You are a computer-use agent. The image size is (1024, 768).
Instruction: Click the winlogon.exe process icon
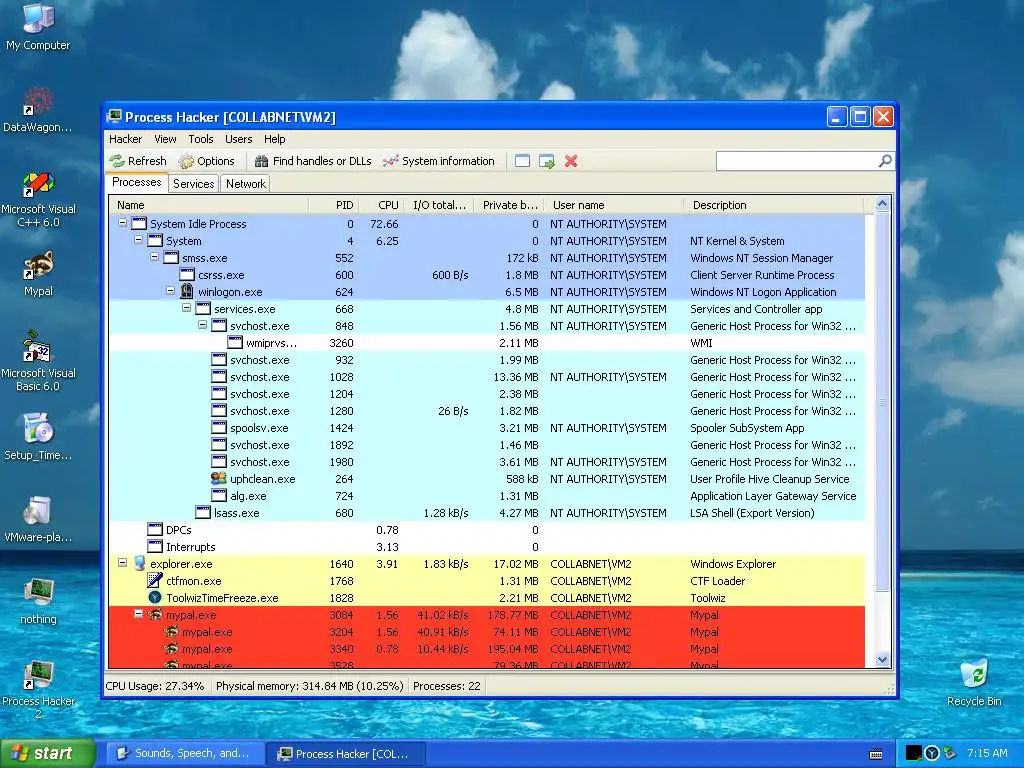pos(187,291)
